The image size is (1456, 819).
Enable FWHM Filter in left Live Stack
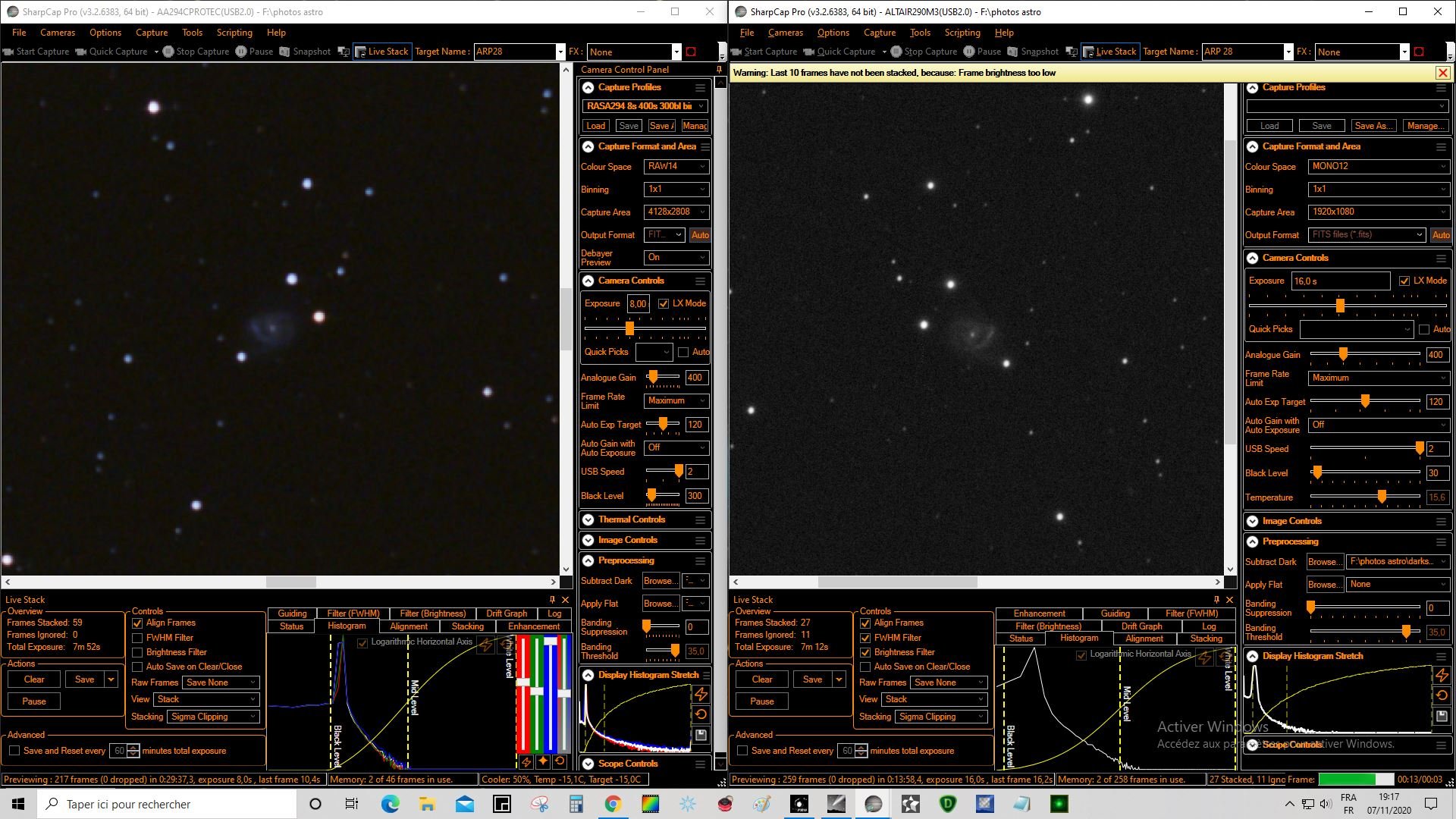(137, 638)
